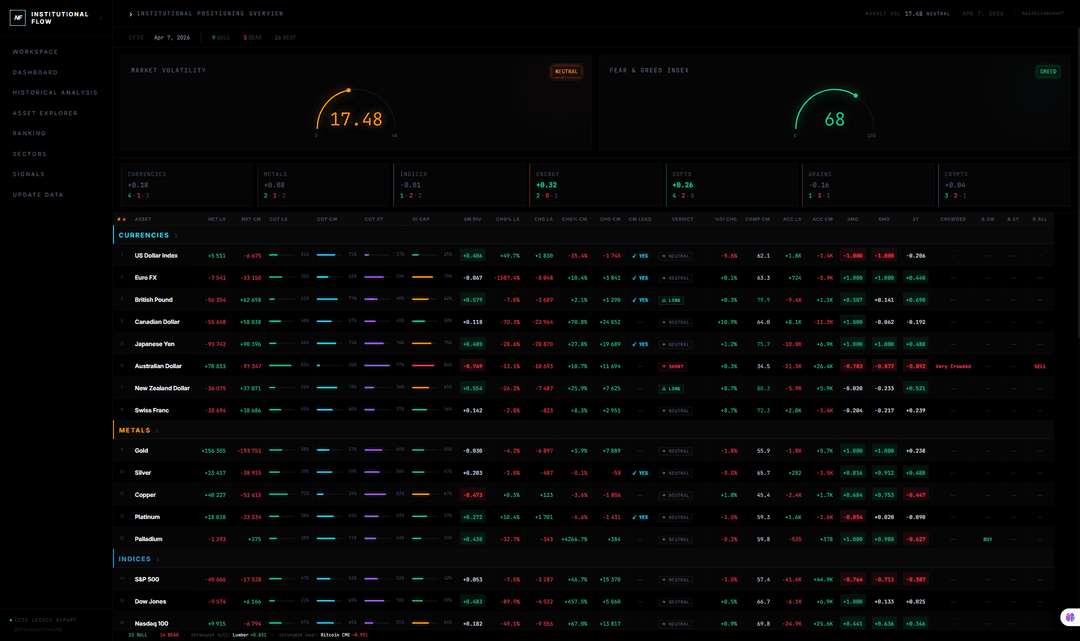1080x641 pixels.
Task: Collapse the sidebar with the chevron arrow
Action: pyautogui.click(x=101, y=18)
